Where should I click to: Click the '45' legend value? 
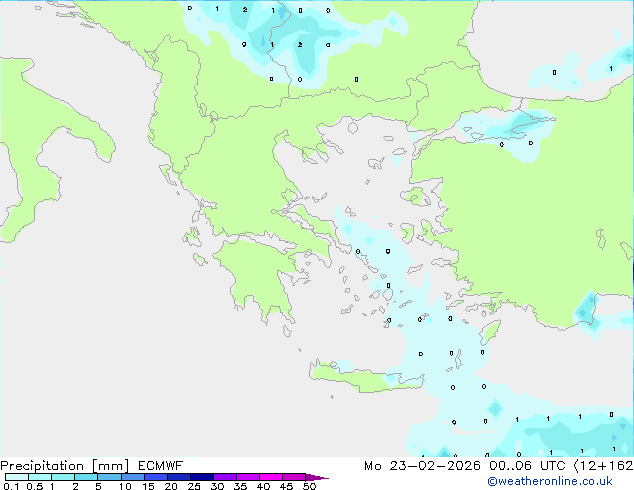286,486
